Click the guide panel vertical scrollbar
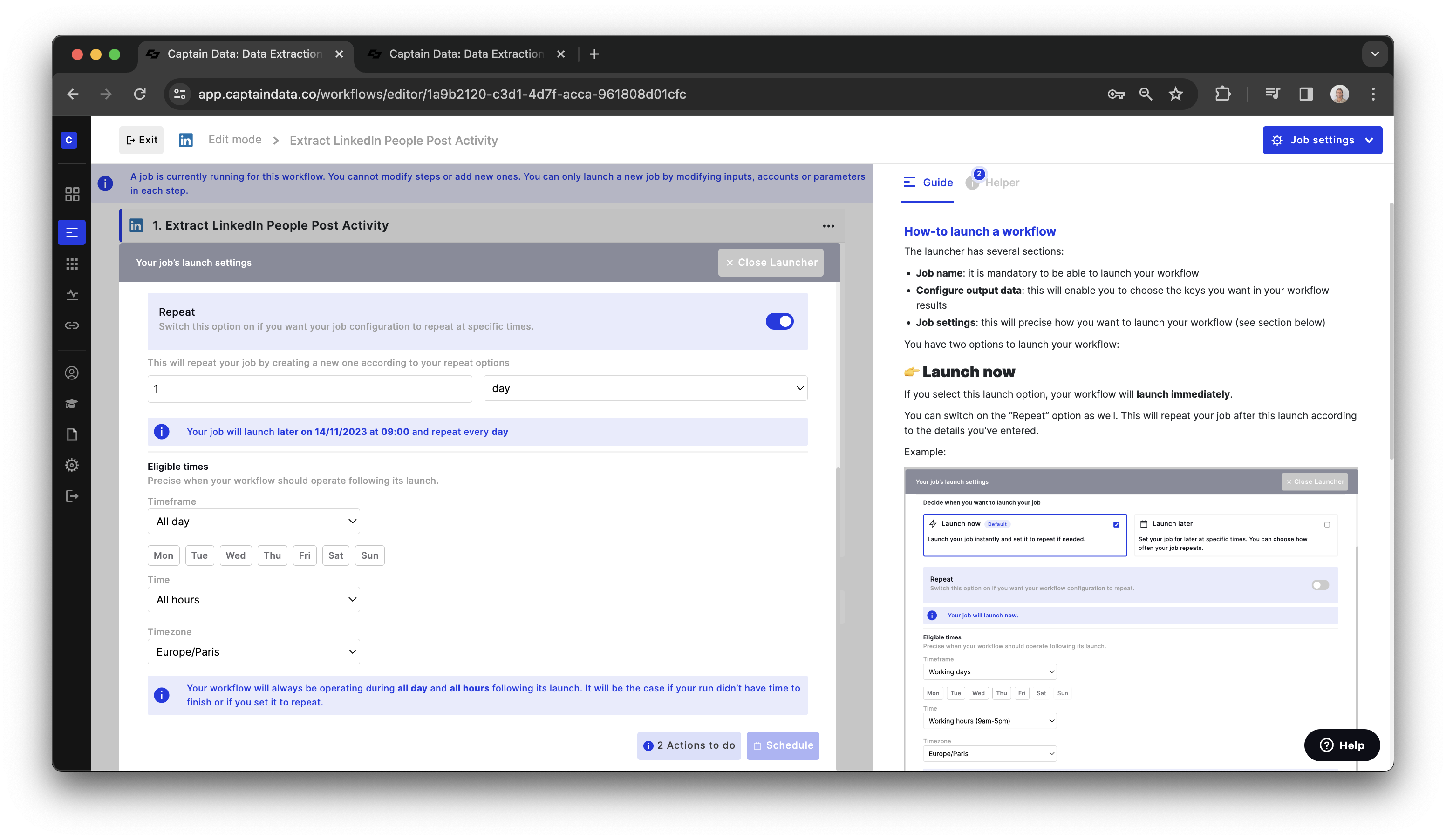This screenshot has height=840, width=1446. 1391,332
